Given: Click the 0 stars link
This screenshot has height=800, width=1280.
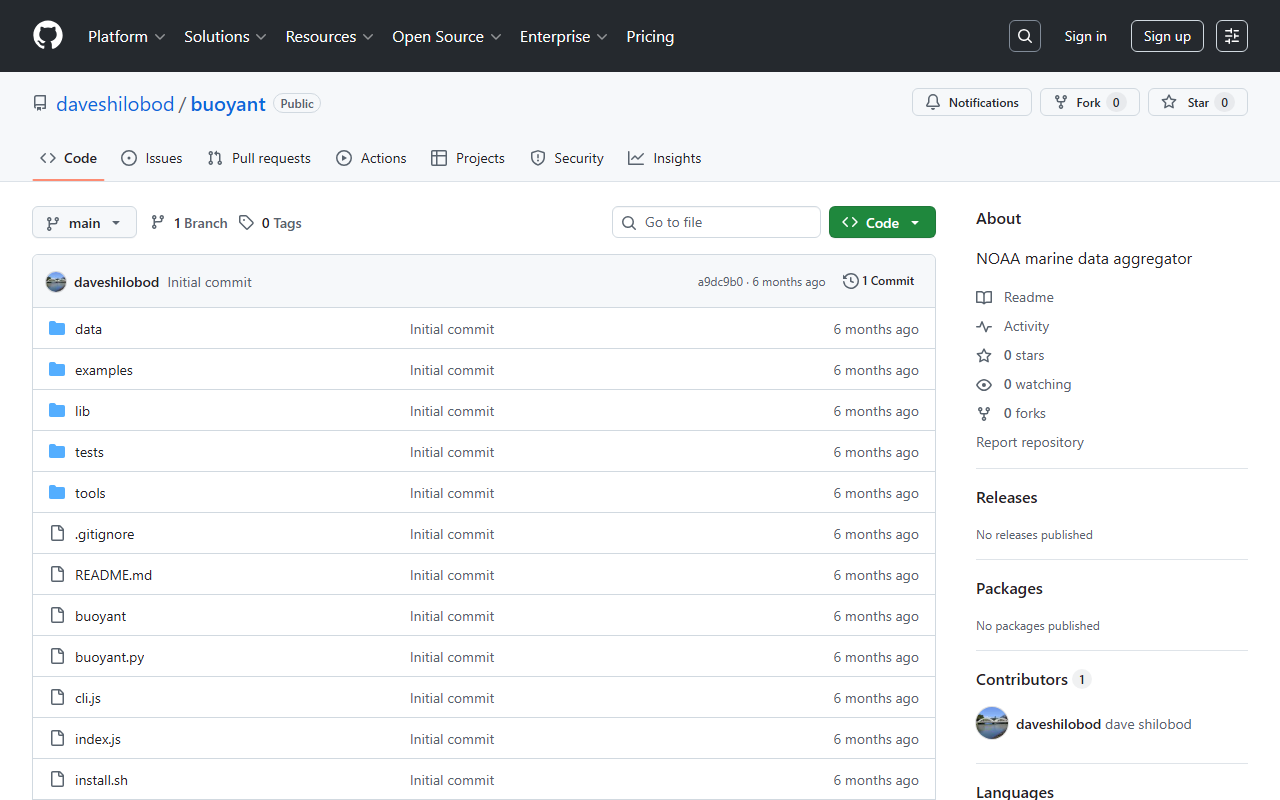Looking at the screenshot, I should 1010,355.
